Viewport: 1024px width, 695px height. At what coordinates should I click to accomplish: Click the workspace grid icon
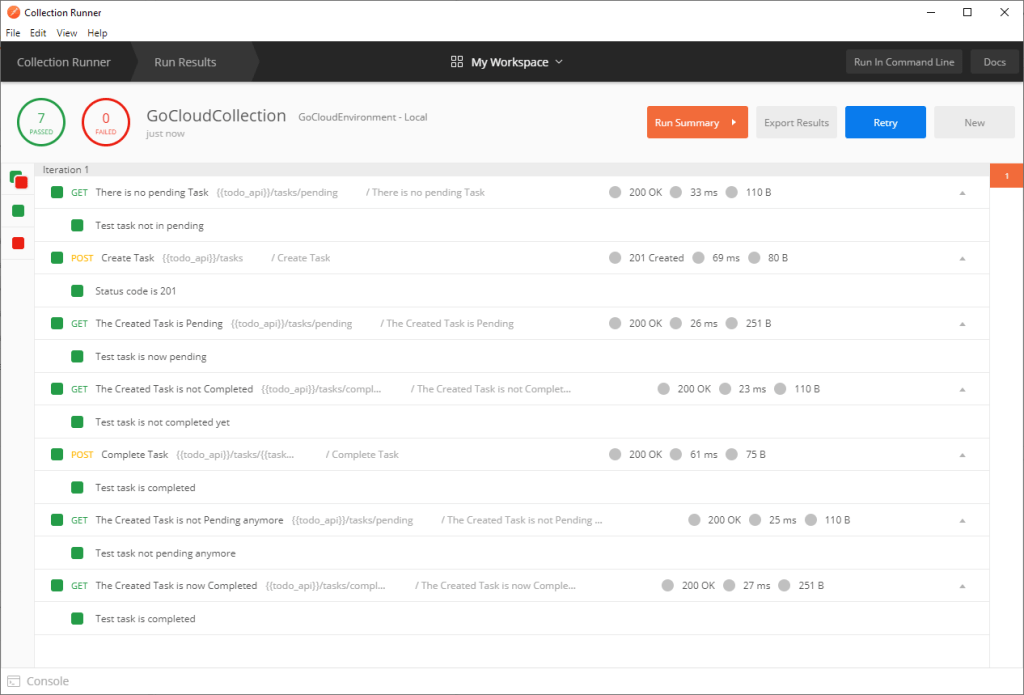(x=456, y=61)
